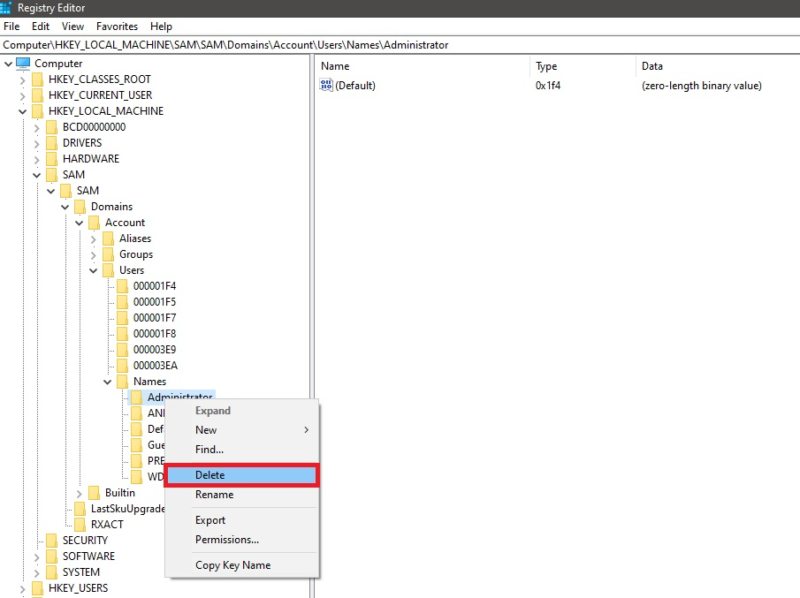The image size is (800, 598).
Task: Select the 000001F4 key folder icon
Action: pyautogui.click(x=122, y=286)
